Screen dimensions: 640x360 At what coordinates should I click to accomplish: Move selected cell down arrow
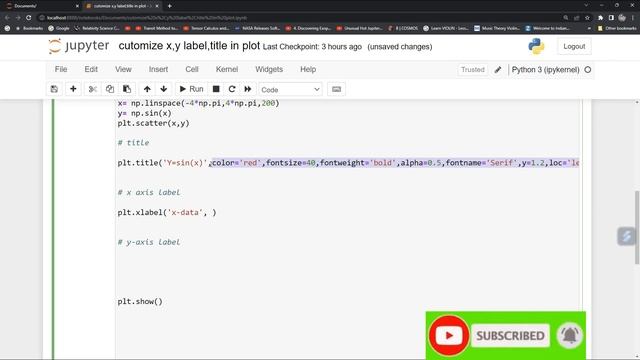[164, 89]
